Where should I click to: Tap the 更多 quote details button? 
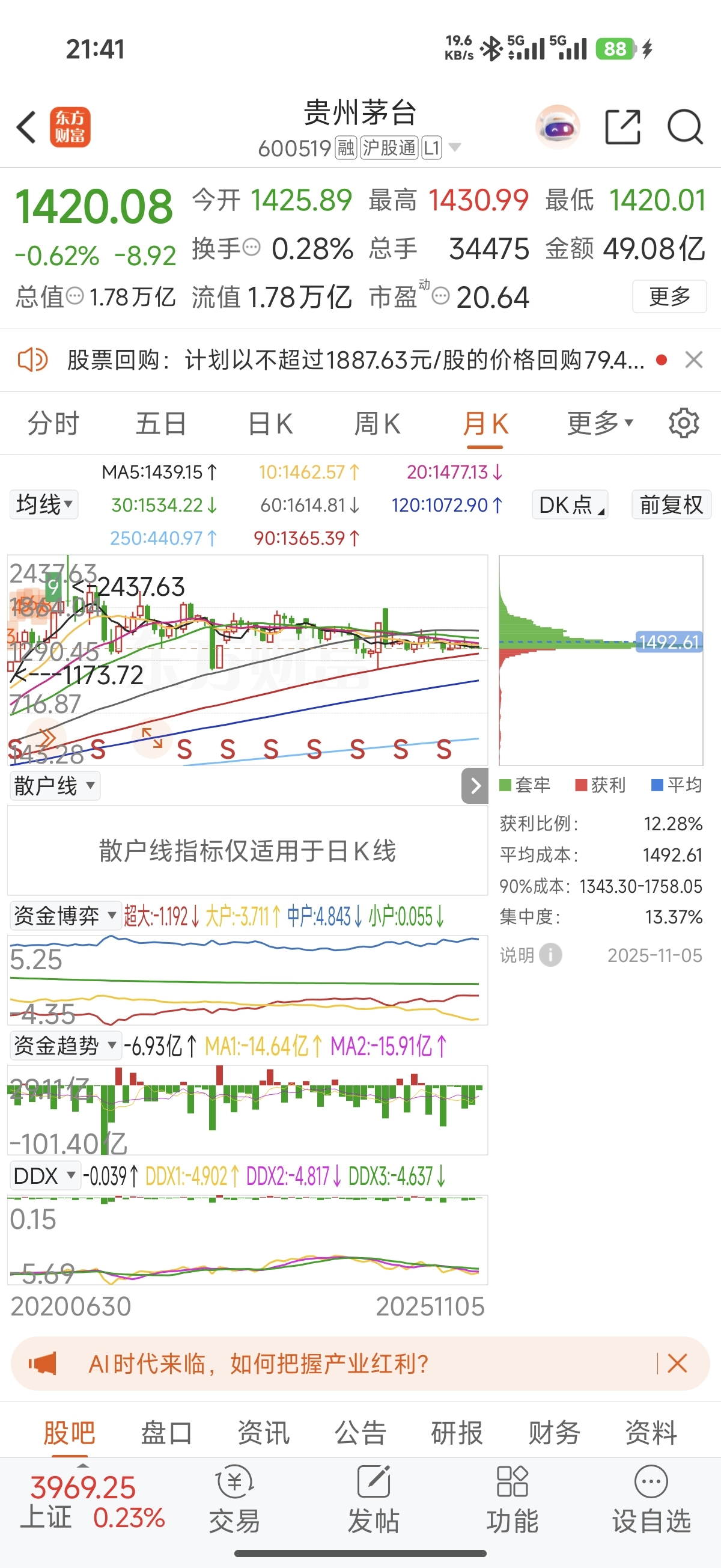click(669, 296)
